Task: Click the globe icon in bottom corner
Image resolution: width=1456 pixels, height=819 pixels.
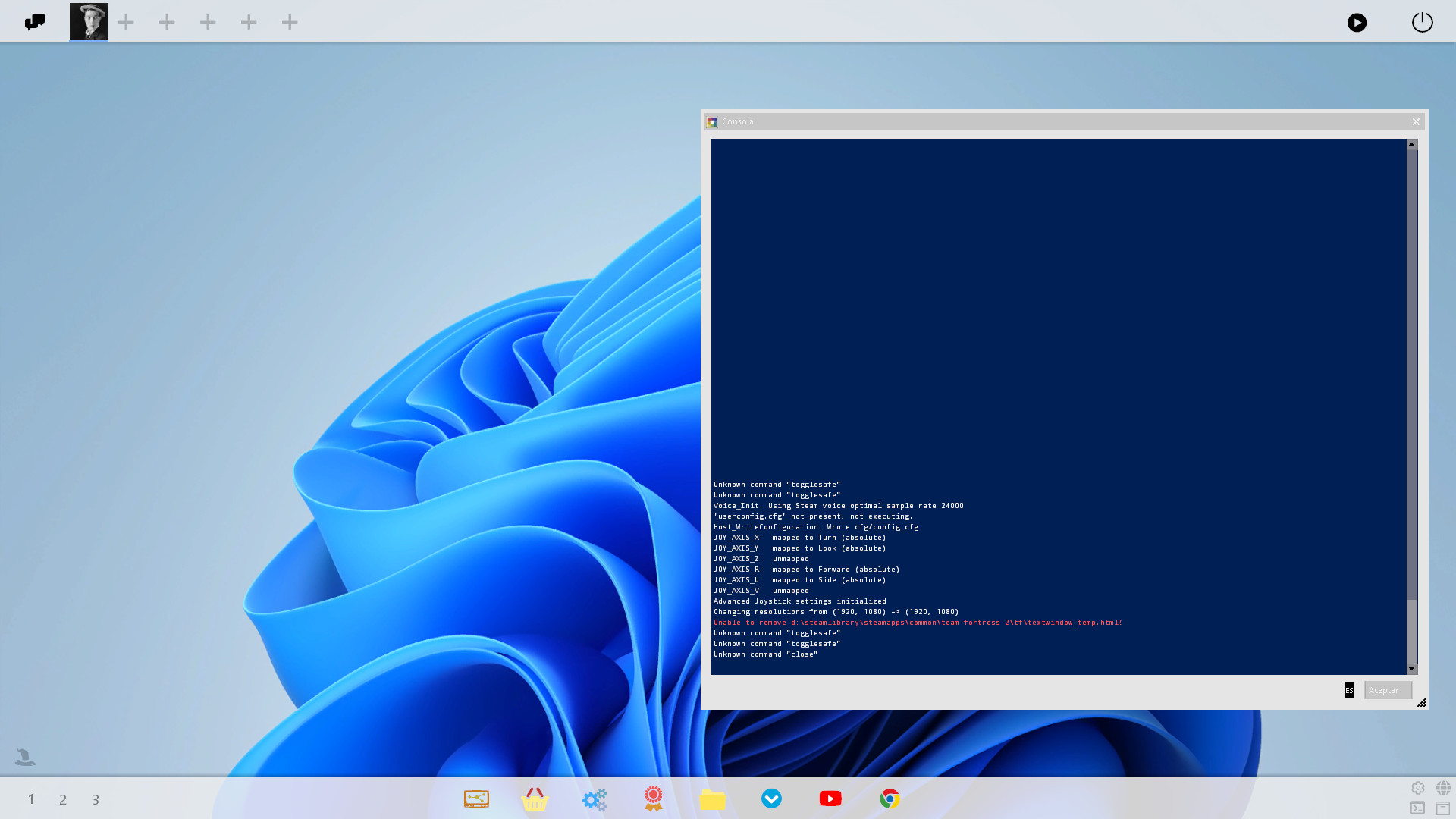Action: tap(1443, 788)
